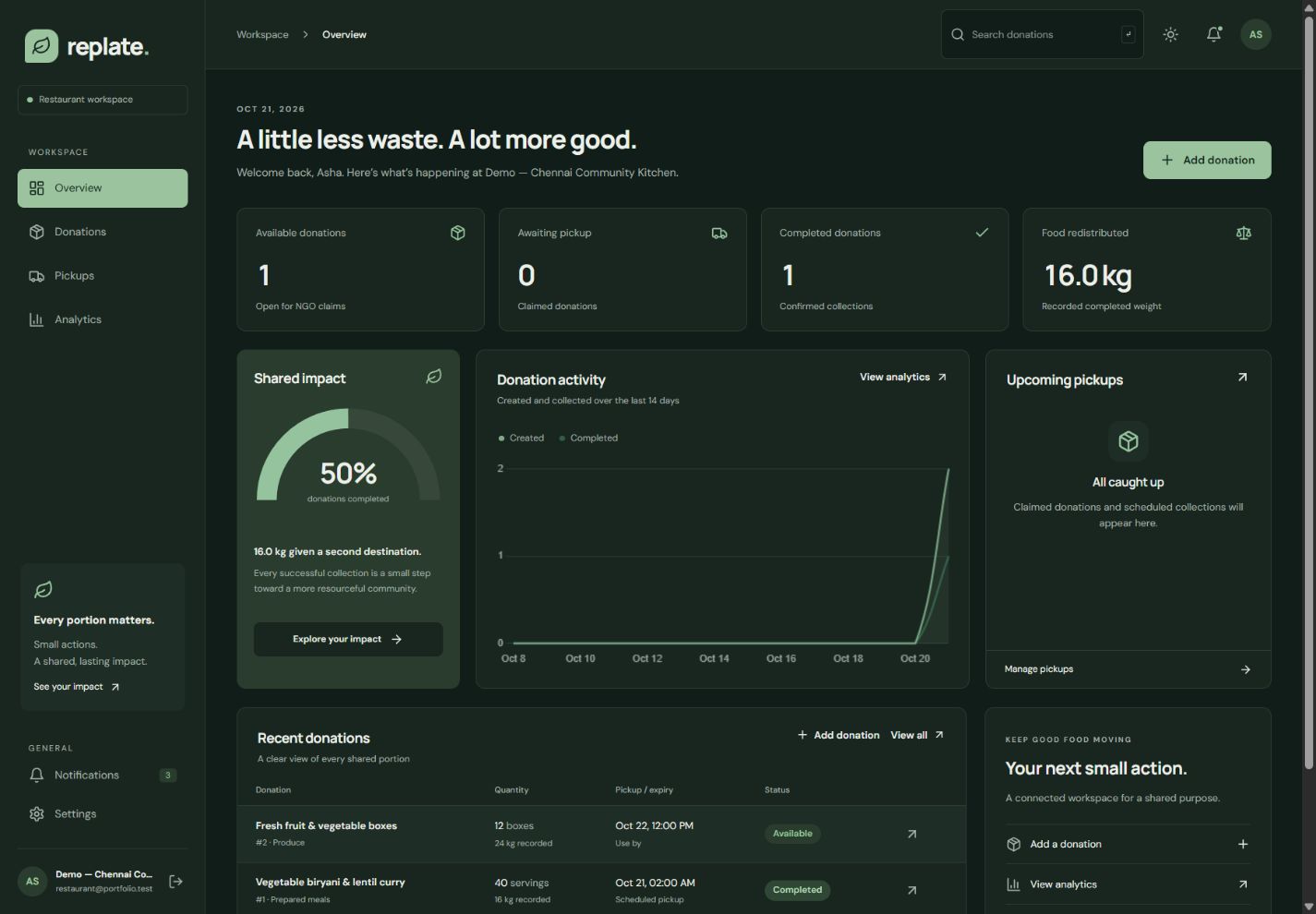Open Pickups in the sidebar
Image resolution: width=1316 pixels, height=914 pixels.
point(103,276)
